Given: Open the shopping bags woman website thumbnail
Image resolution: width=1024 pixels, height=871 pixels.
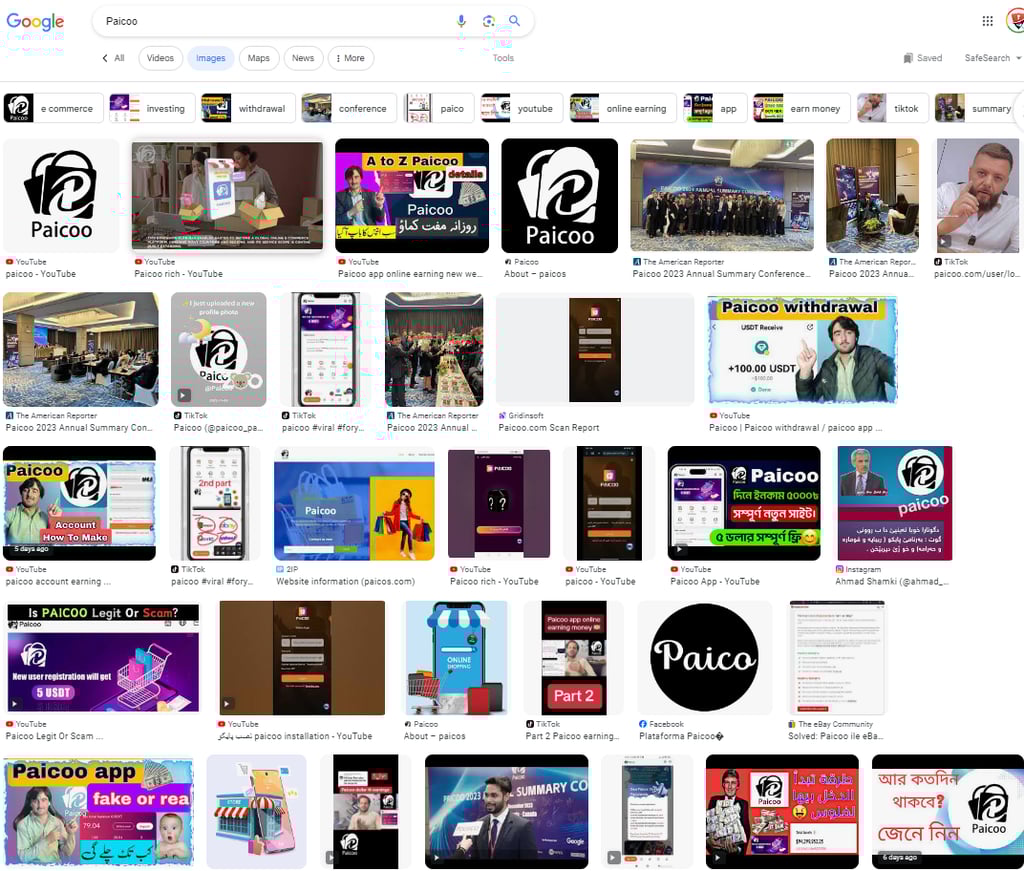Looking at the screenshot, I should tap(354, 503).
